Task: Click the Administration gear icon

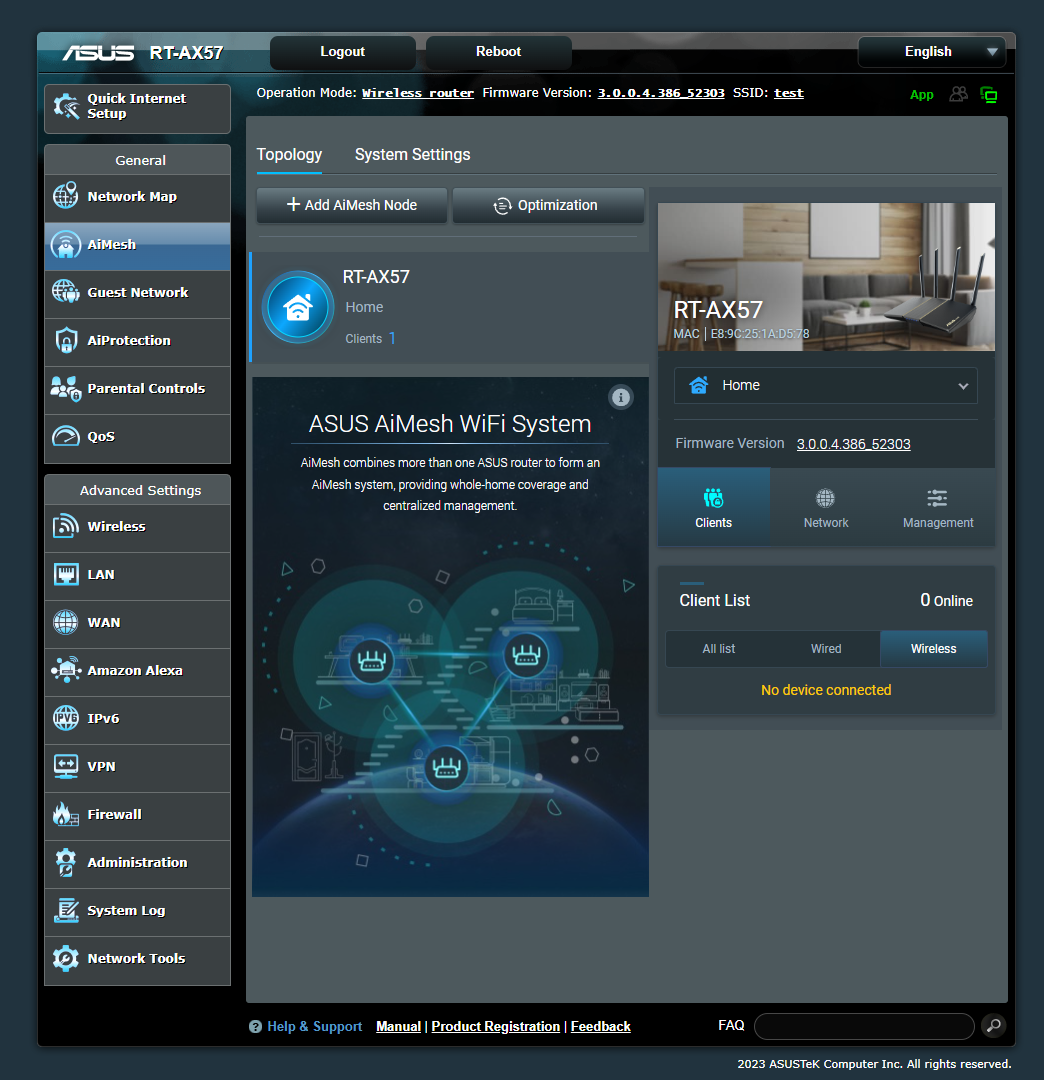Action: pyautogui.click(x=66, y=862)
